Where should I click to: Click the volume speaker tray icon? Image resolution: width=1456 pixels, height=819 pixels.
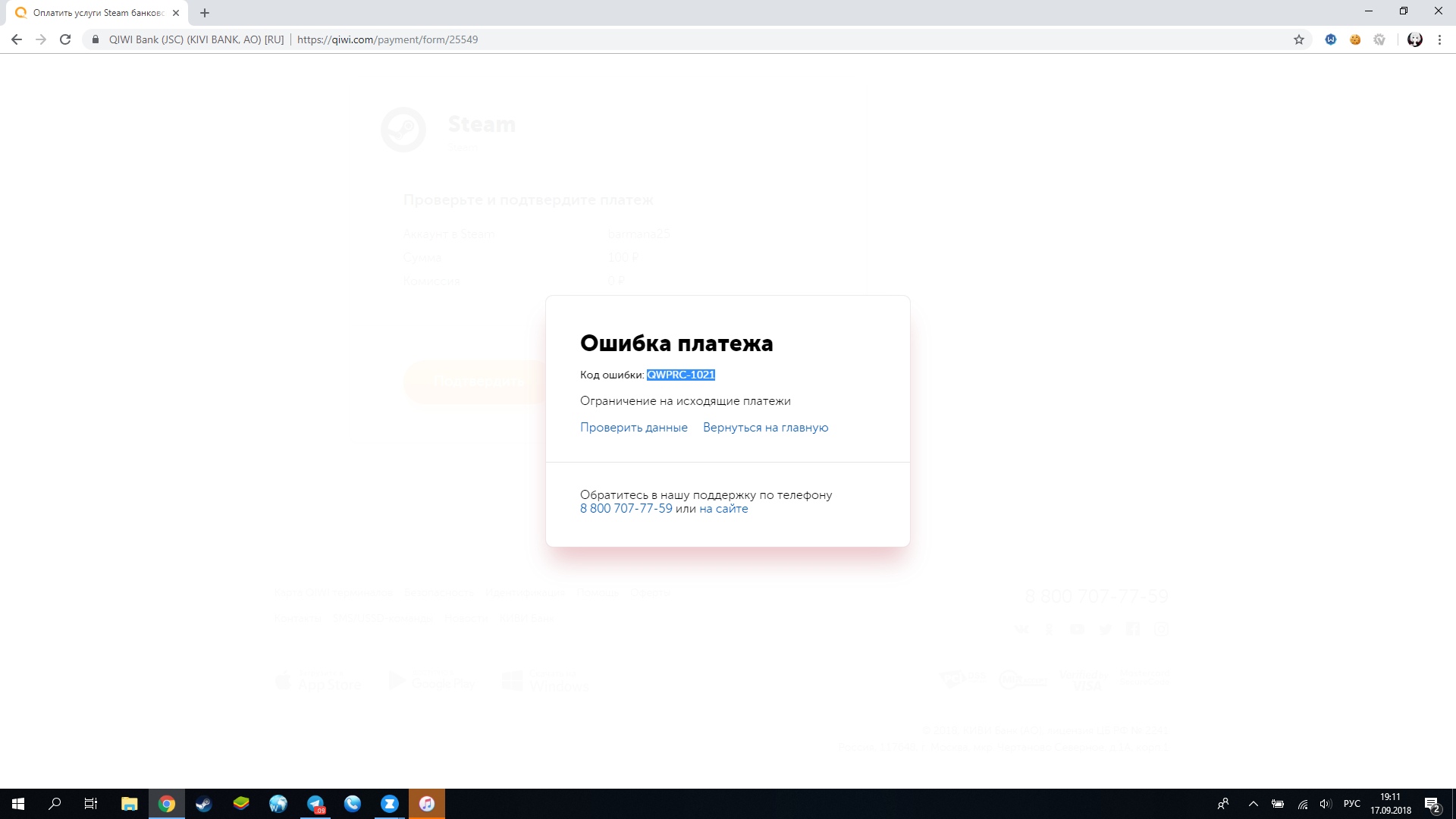(1326, 804)
